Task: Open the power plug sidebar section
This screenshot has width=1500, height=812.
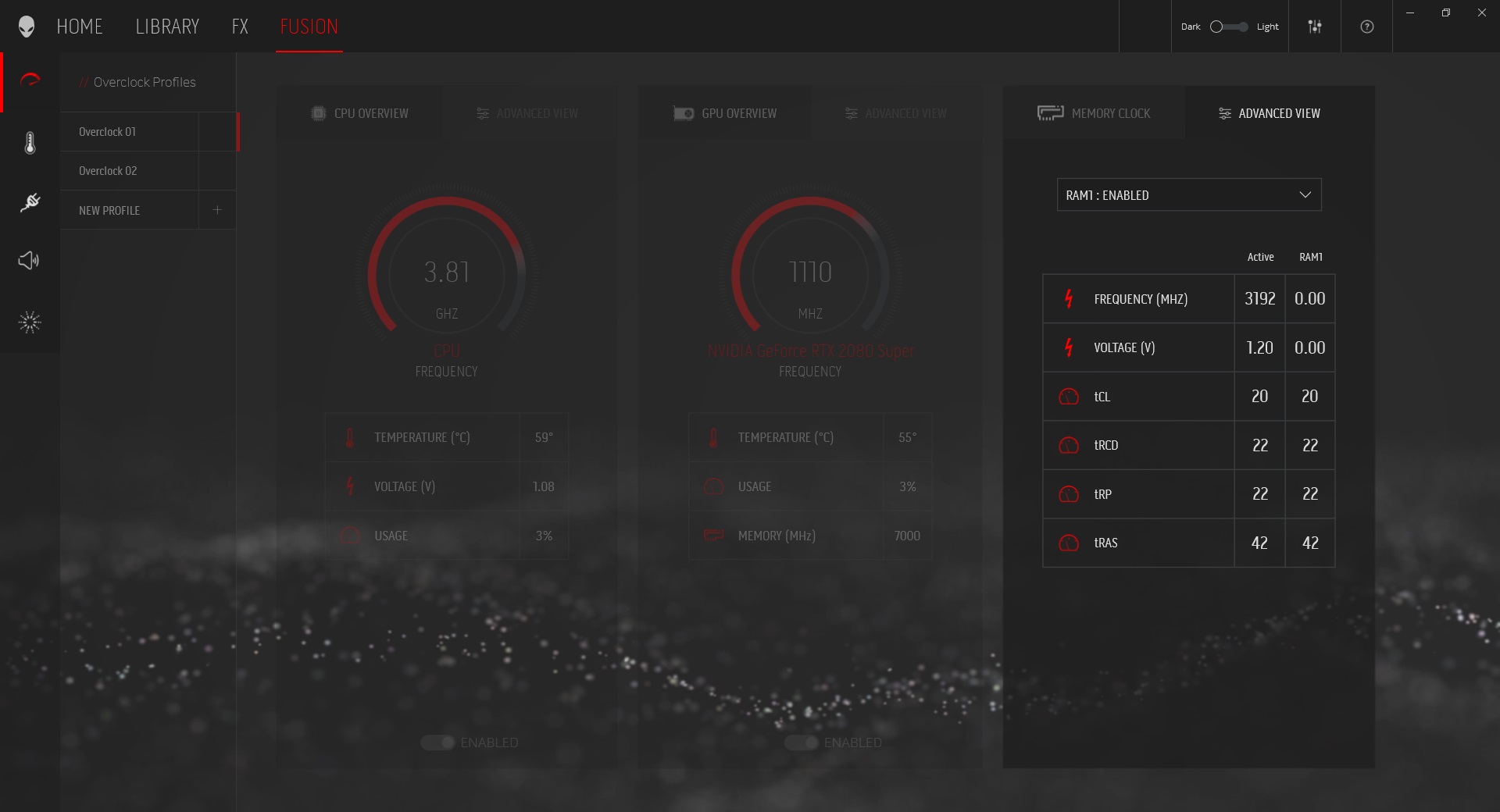Action: [30, 202]
